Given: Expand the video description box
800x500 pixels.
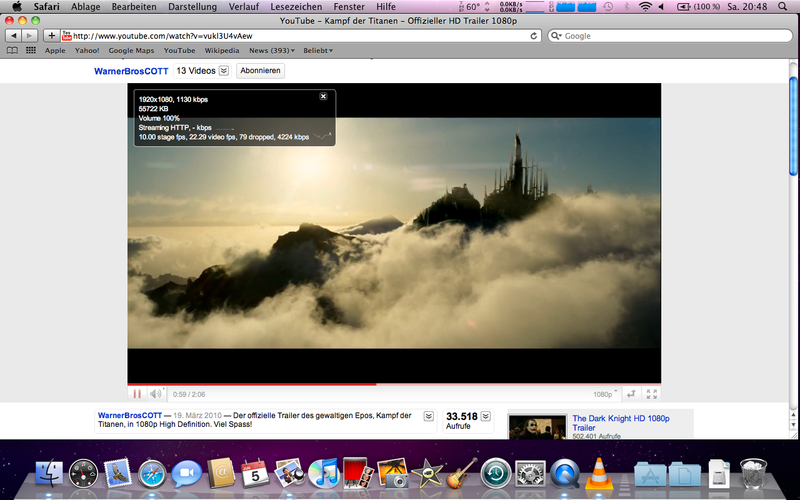Looking at the screenshot, I should click(x=429, y=416).
